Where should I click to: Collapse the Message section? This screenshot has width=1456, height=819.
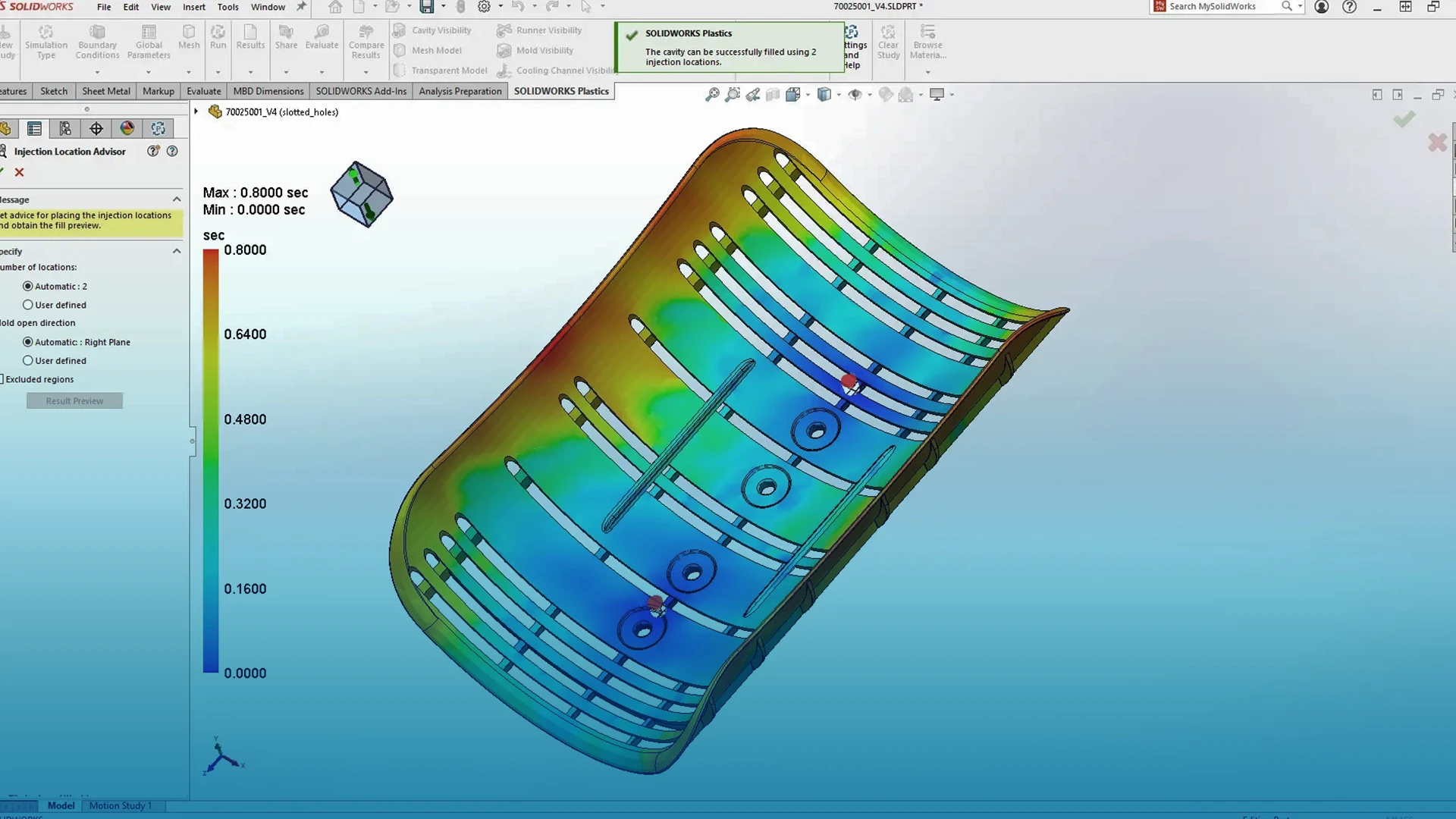click(177, 199)
